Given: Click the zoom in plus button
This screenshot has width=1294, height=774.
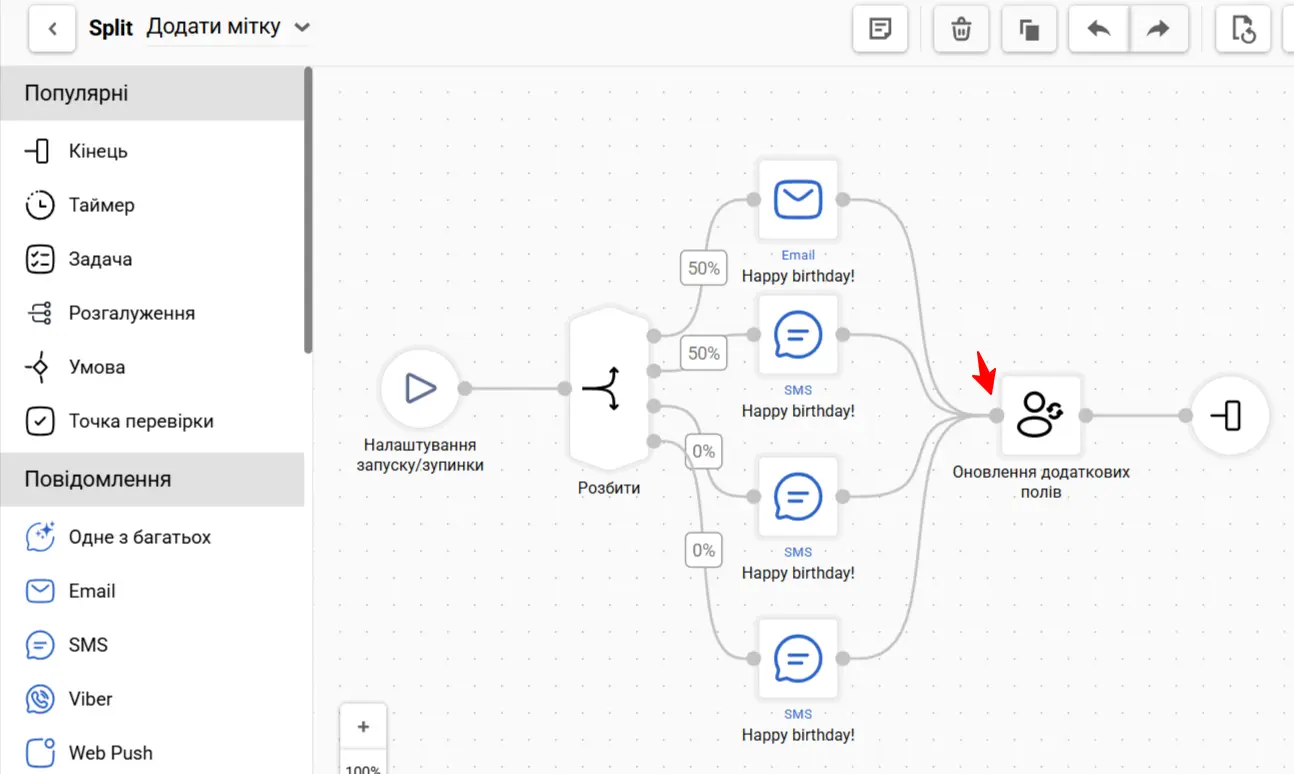Looking at the screenshot, I should click(363, 727).
